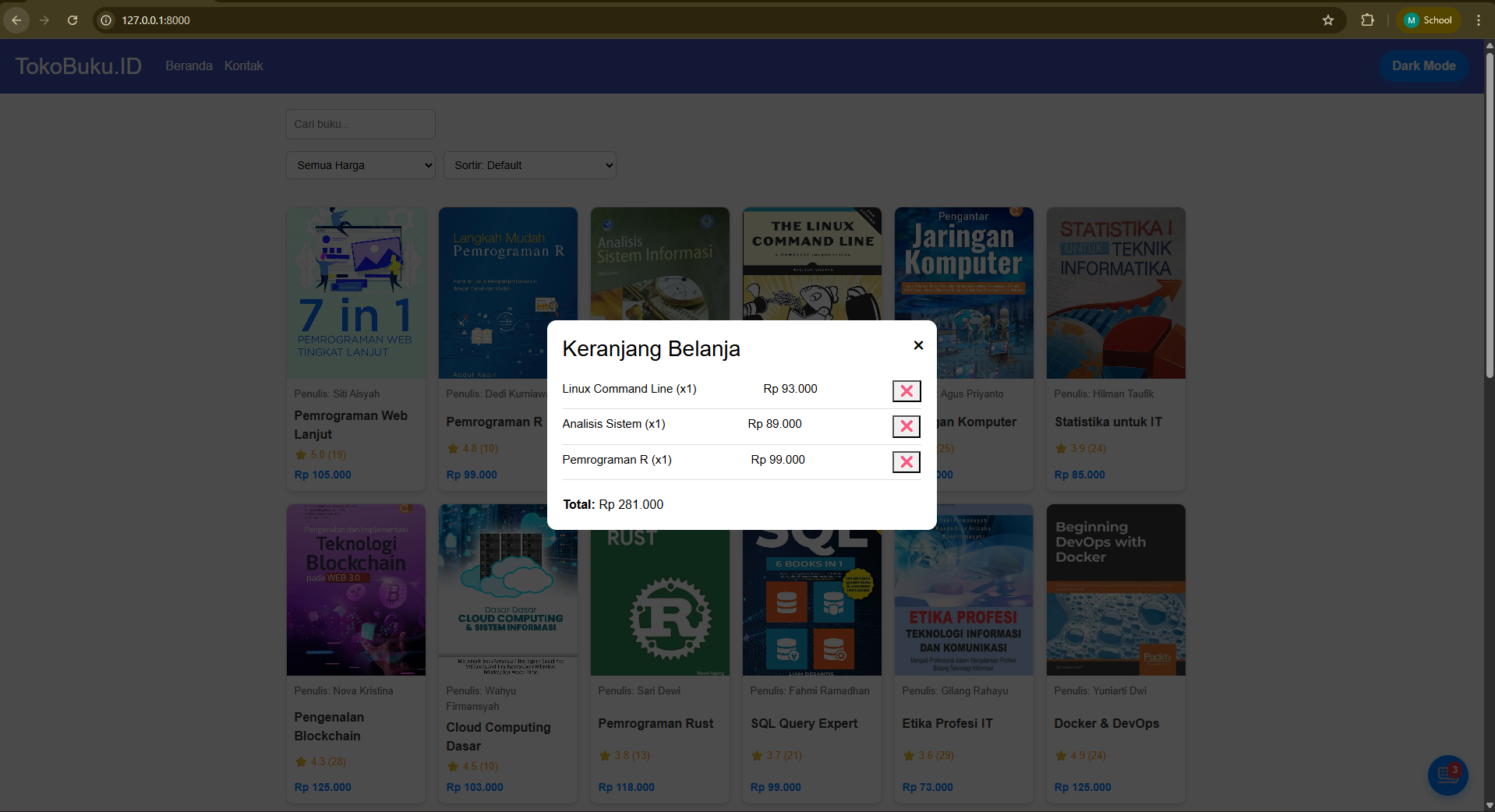Click Analisis Sistem (x1) cart row
The image size is (1495, 812).
[741, 426]
